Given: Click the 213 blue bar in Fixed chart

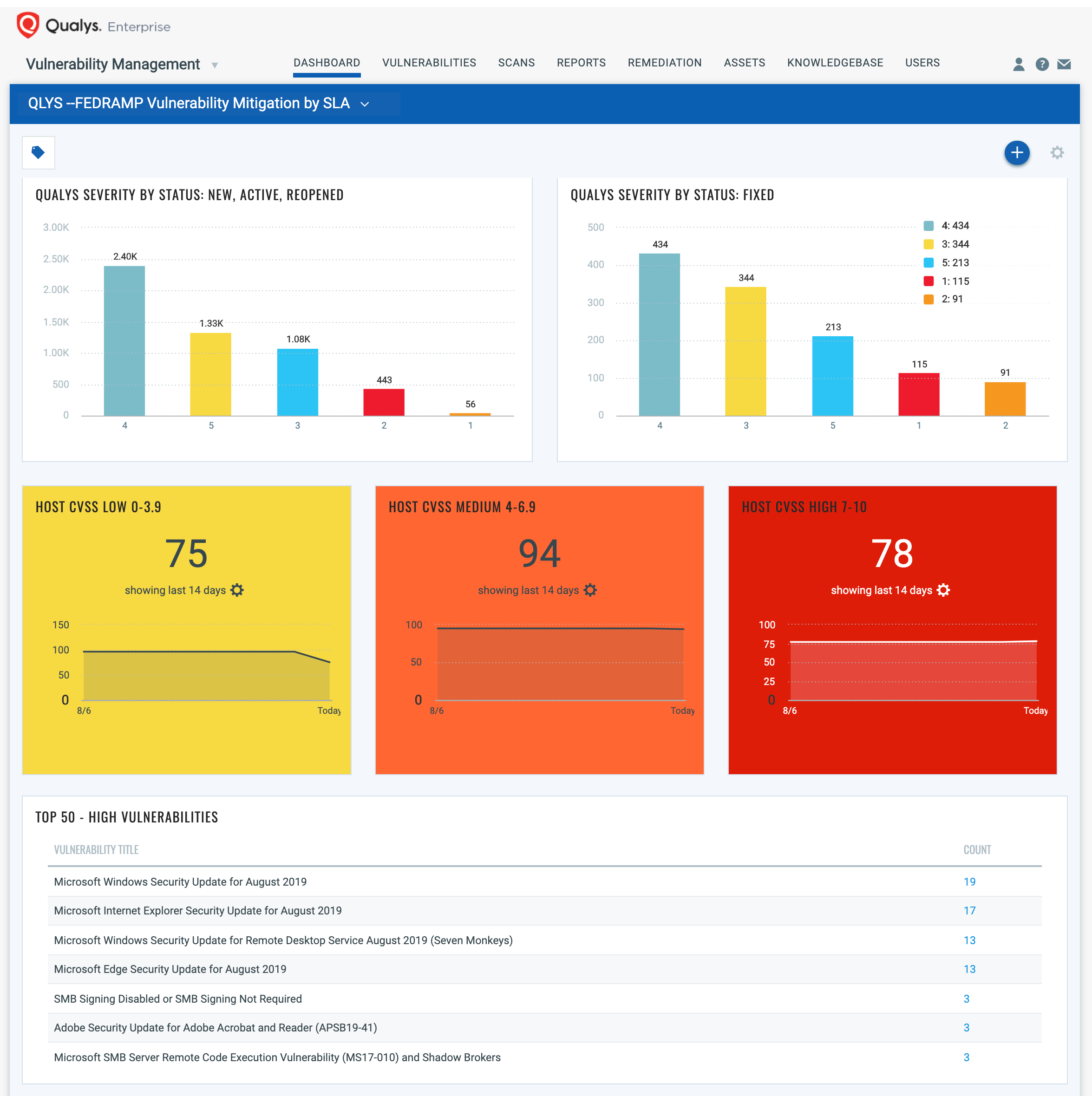Looking at the screenshot, I should pyautogui.click(x=833, y=376).
